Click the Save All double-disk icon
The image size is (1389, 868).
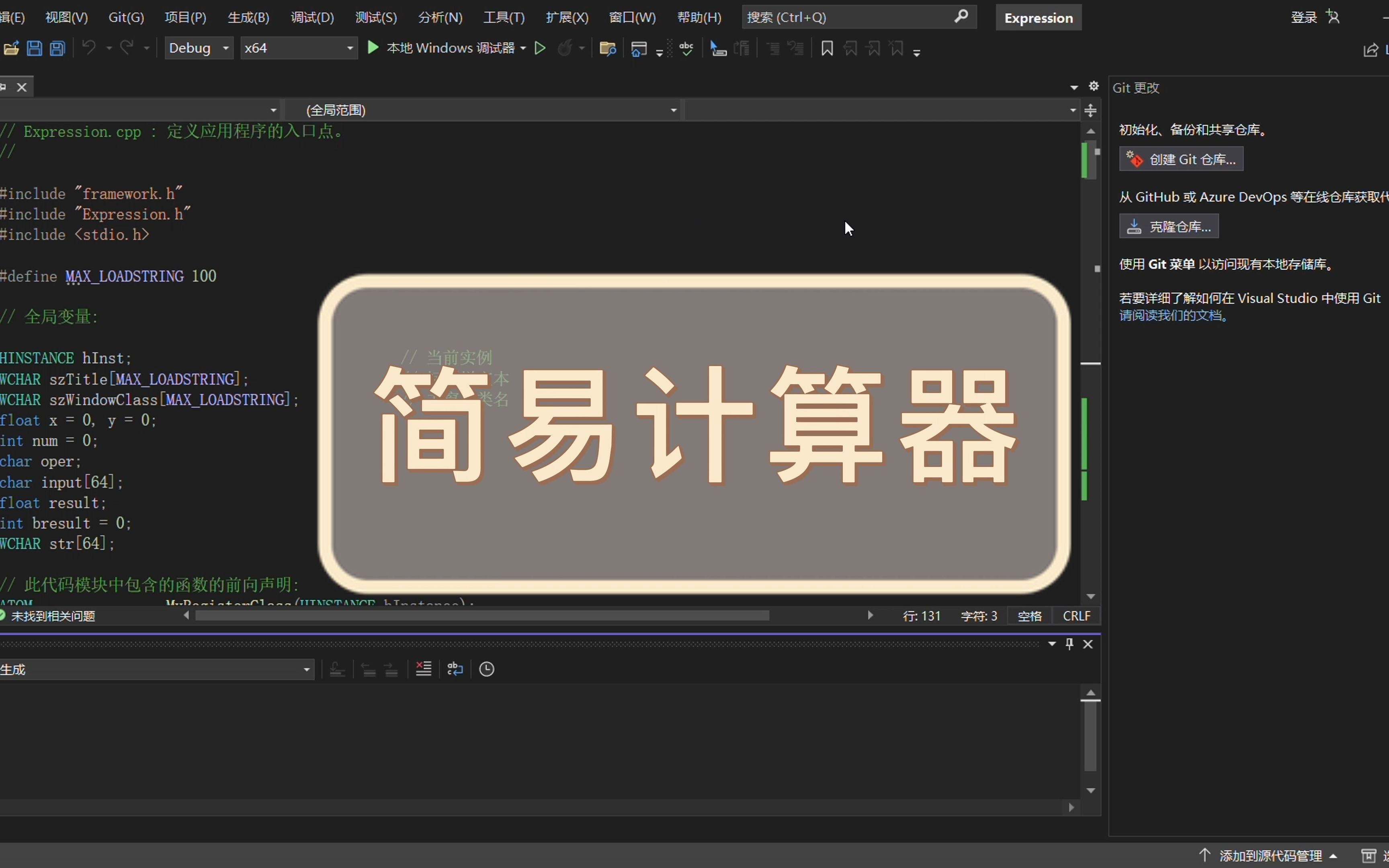pos(57,48)
